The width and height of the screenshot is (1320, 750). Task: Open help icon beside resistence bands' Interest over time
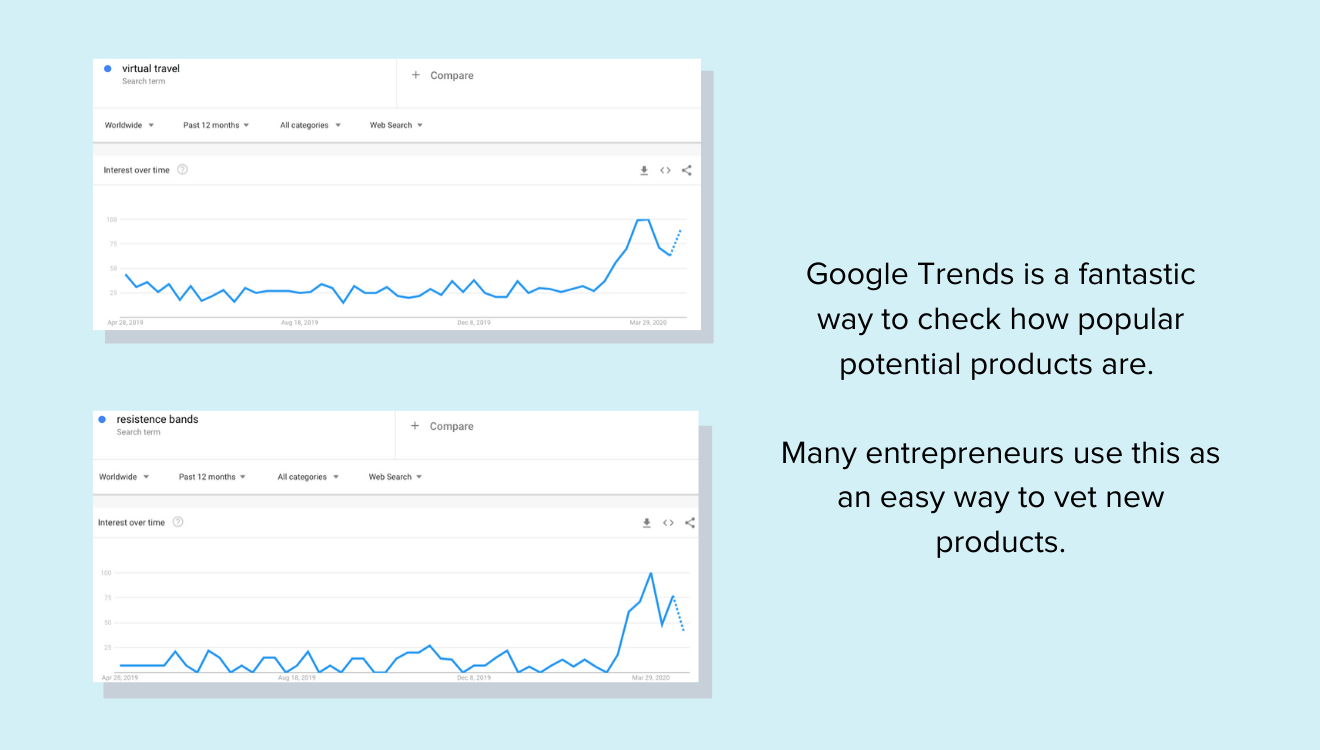(x=178, y=522)
